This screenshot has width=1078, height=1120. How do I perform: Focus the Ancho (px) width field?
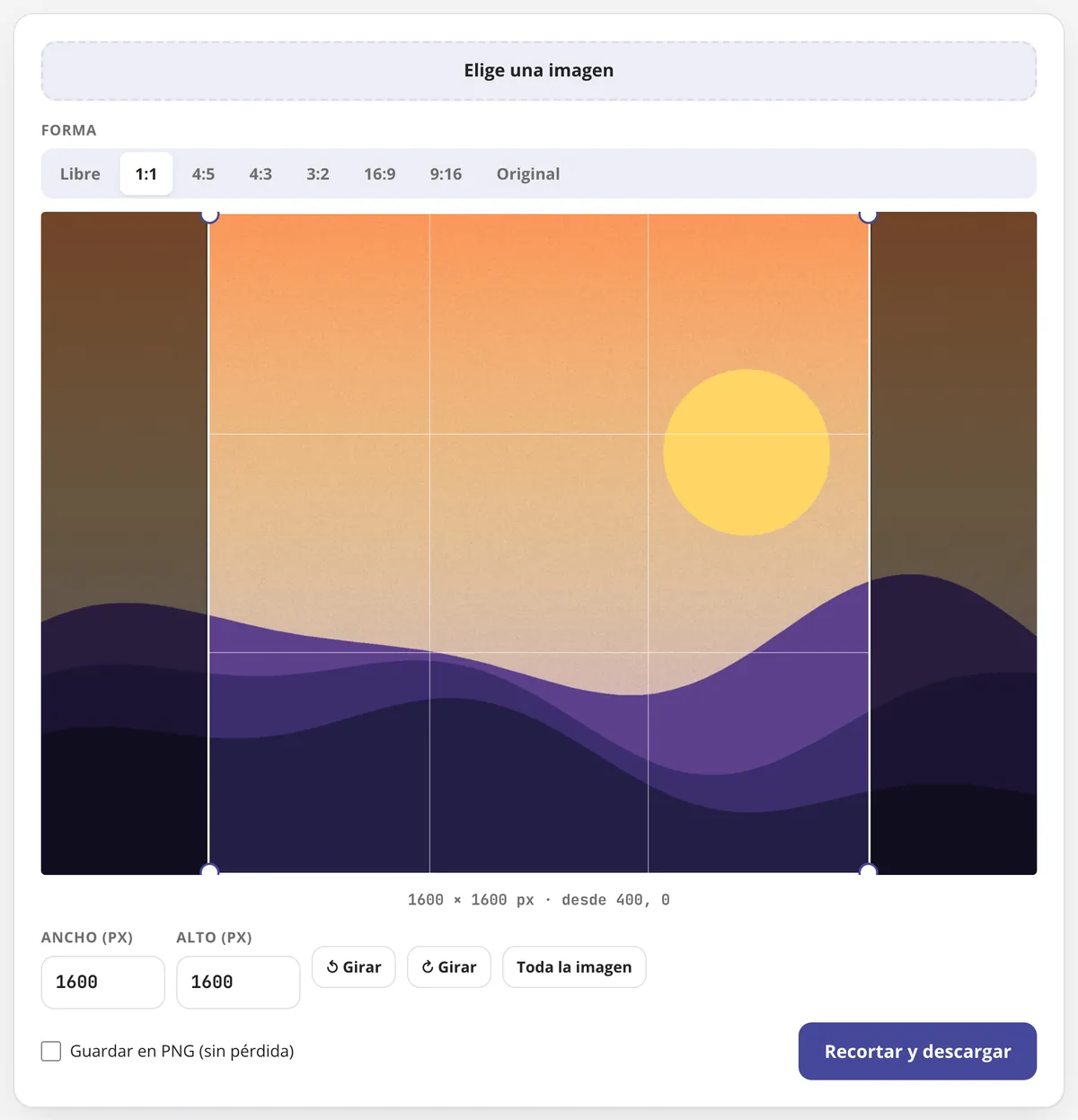click(103, 983)
